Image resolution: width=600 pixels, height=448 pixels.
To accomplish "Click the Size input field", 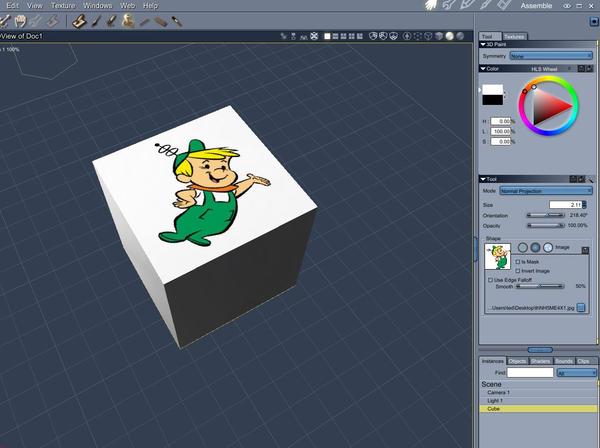I will pos(566,205).
